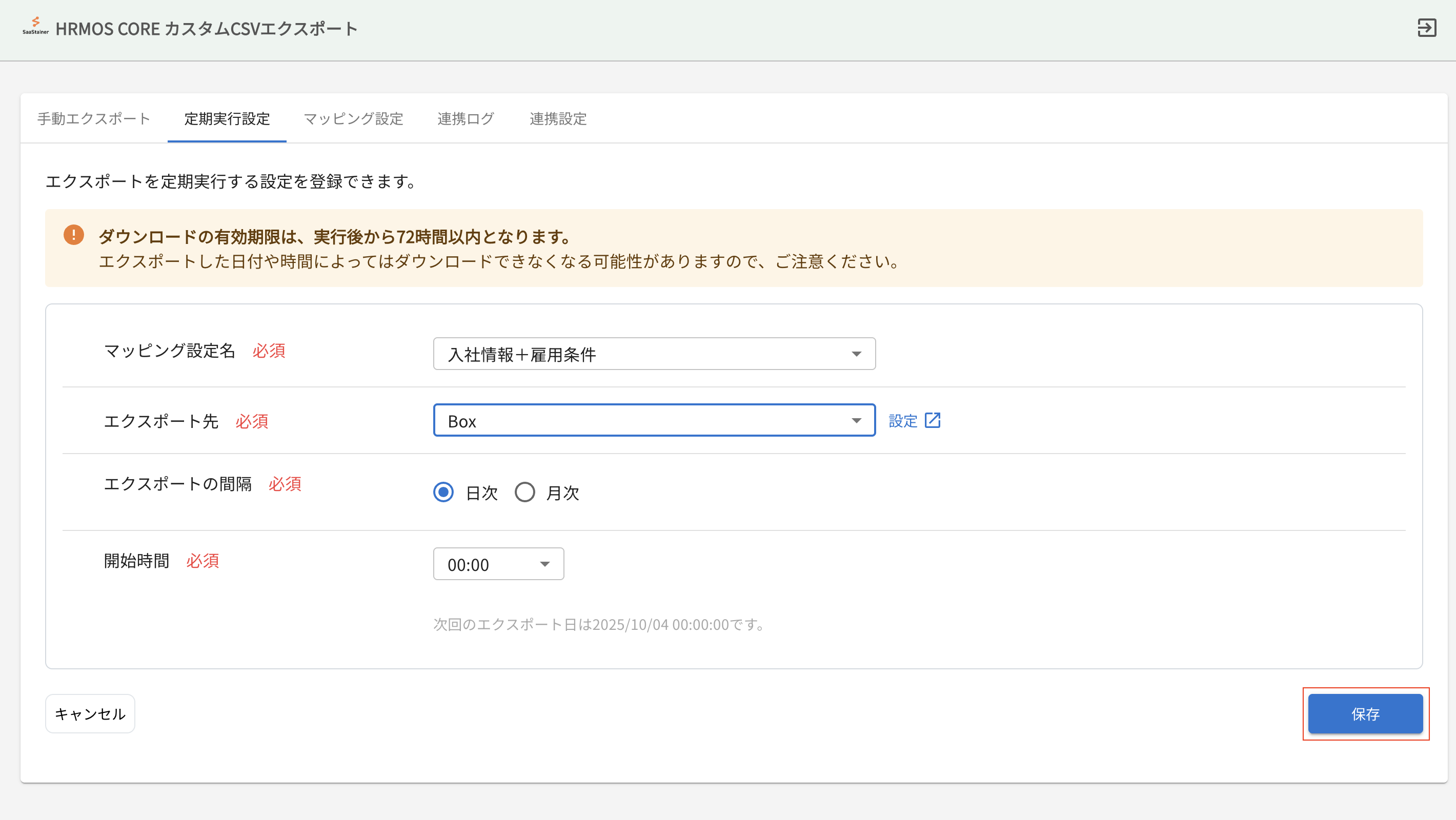Image resolution: width=1456 pixels, height=820 pixels.
Task: Click the external link icon beside 設定
Action: [x=933, y=420]
